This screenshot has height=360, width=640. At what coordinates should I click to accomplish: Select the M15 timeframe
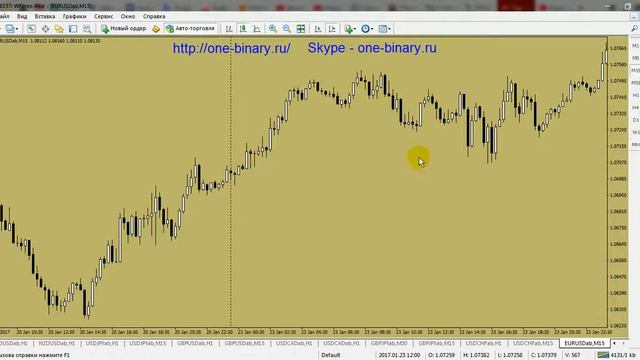[636, 71]
